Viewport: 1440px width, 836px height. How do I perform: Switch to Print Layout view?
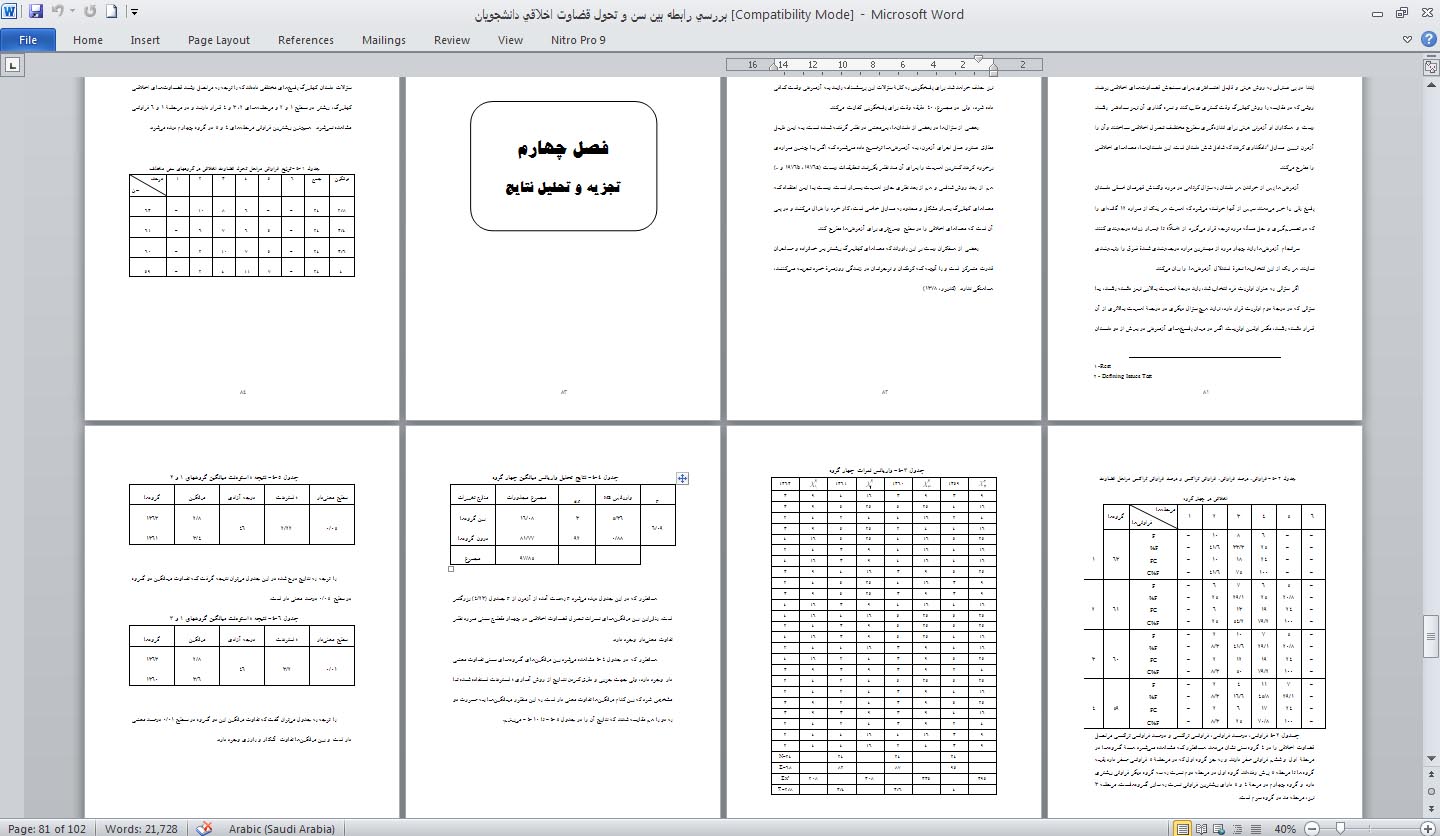coord(1183,828)
